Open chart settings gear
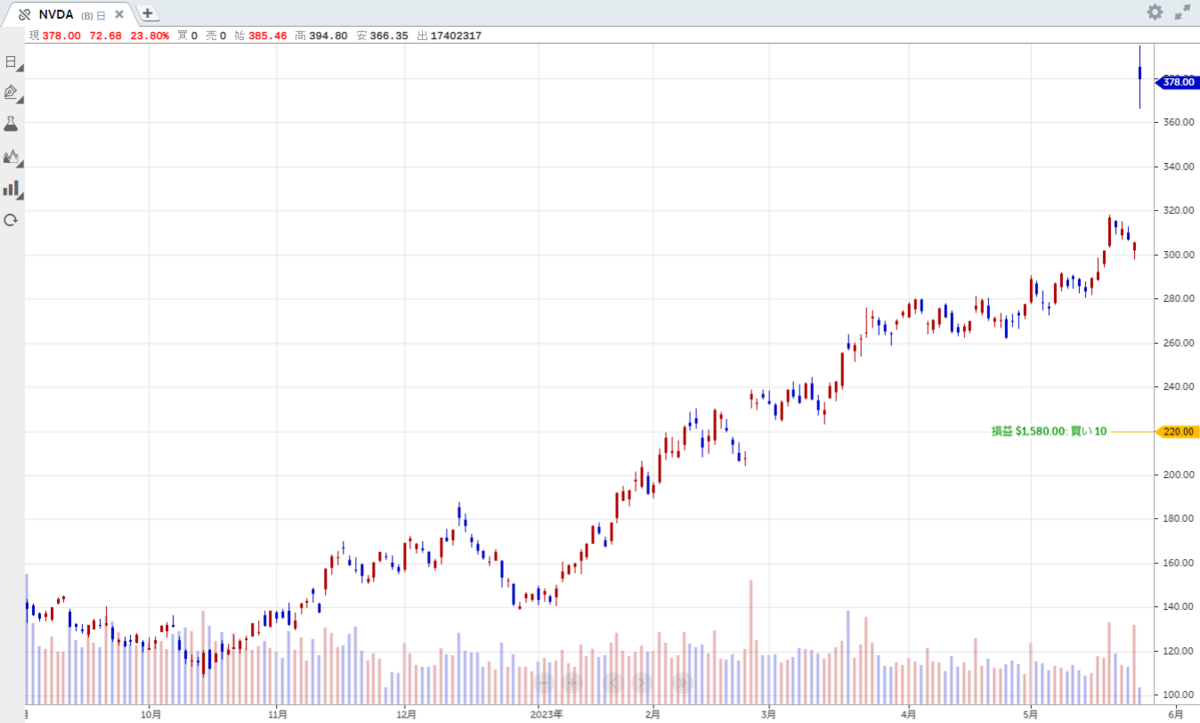Image resolution: width=1200 pixels, height=723 pixels. click(x=1155, y=12)
